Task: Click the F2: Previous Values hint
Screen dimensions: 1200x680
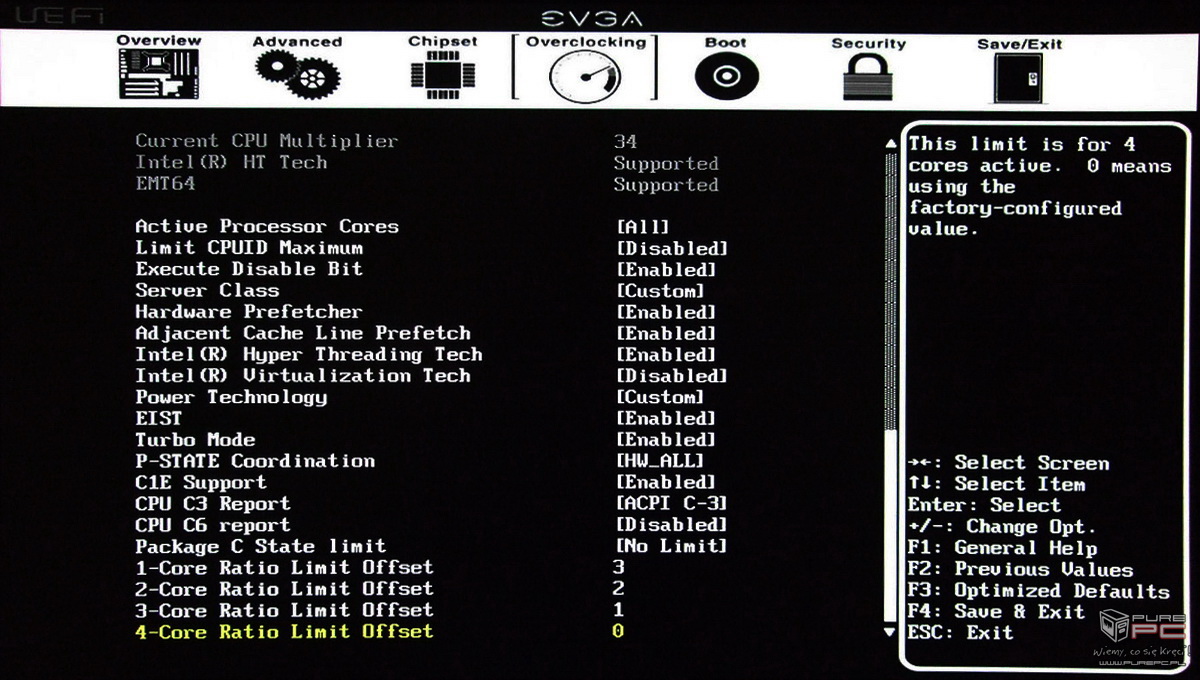Action: click(x=1020, y=570)
